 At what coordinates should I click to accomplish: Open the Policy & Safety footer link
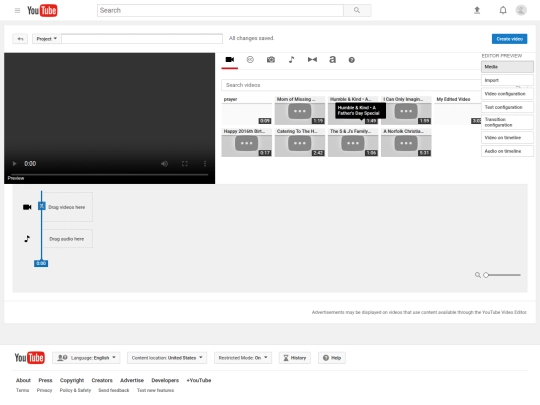point(75,390)
